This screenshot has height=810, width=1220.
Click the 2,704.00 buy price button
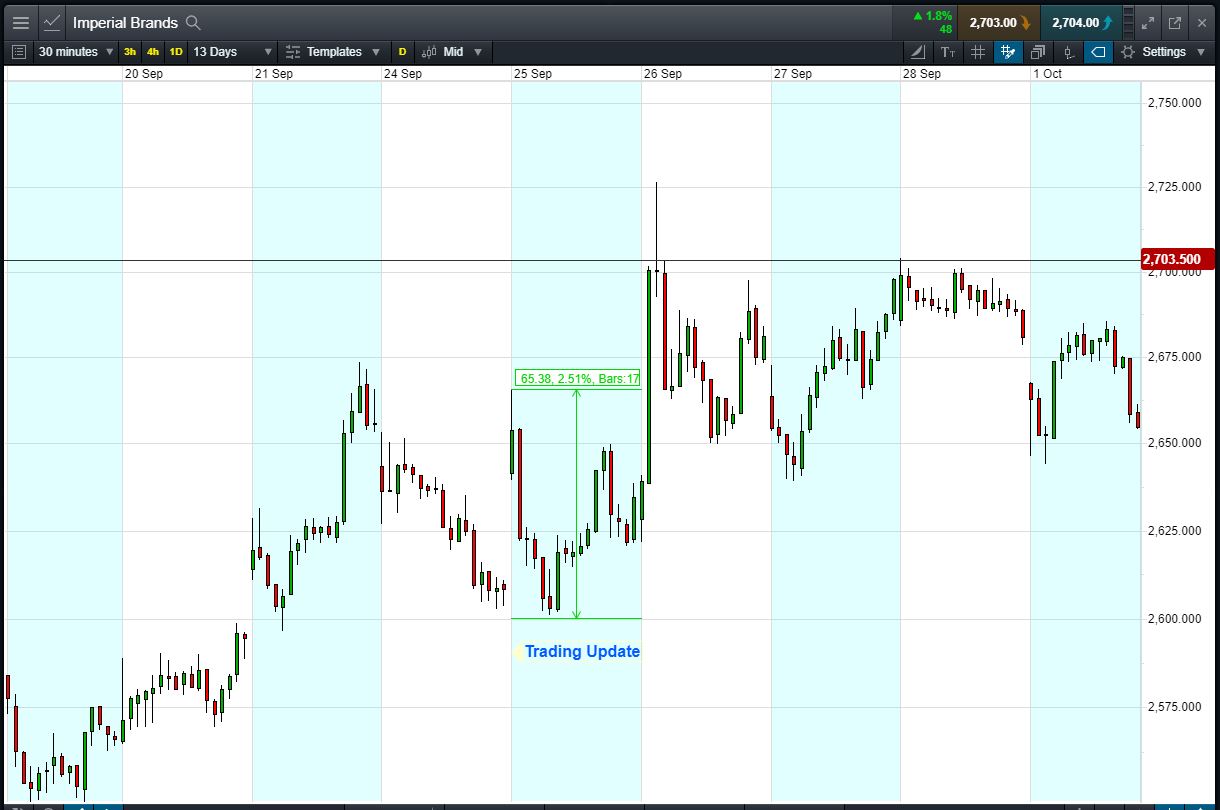point(1080,22)
